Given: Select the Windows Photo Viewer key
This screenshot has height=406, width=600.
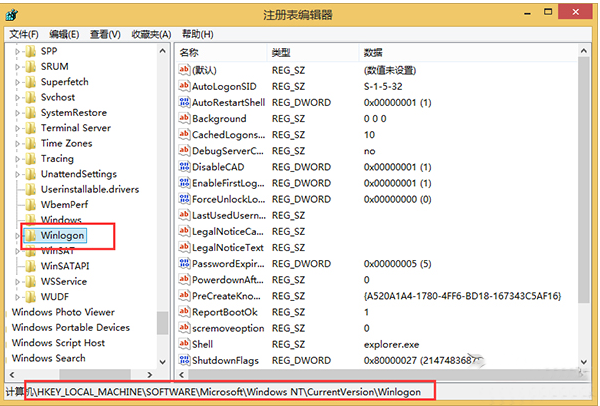Looking at the screenshot, I should tap(63, 312).
